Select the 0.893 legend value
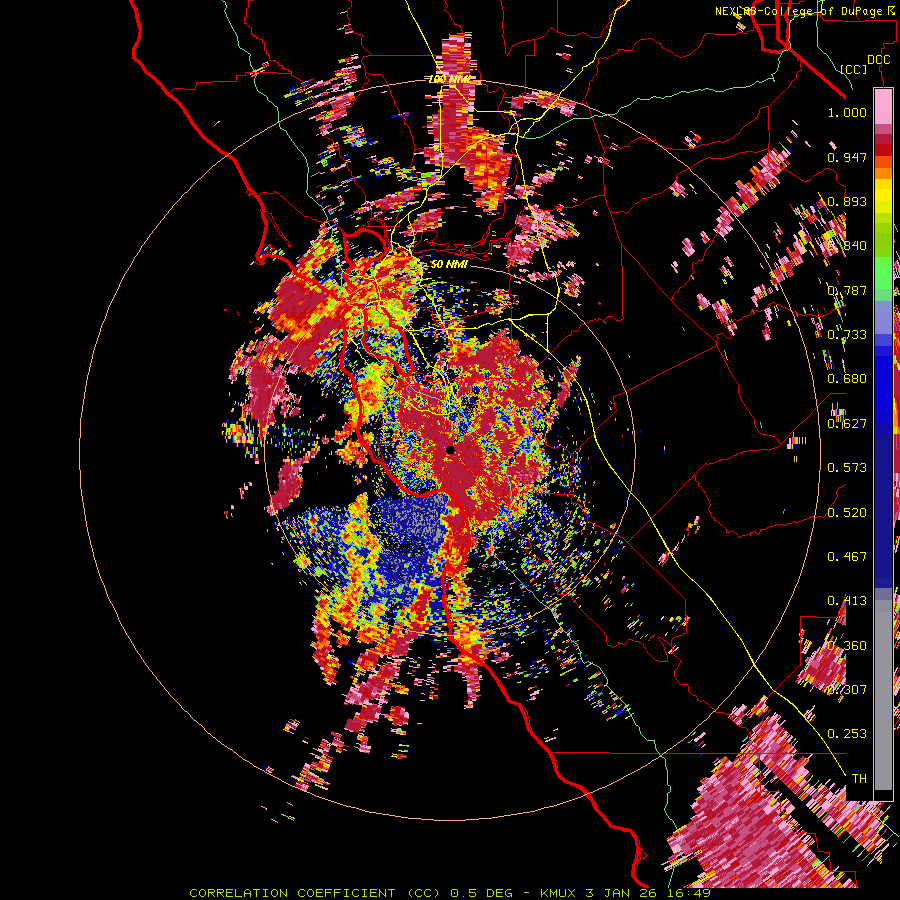The height and width of the screenshot is (900, 900). click(847, 201)
